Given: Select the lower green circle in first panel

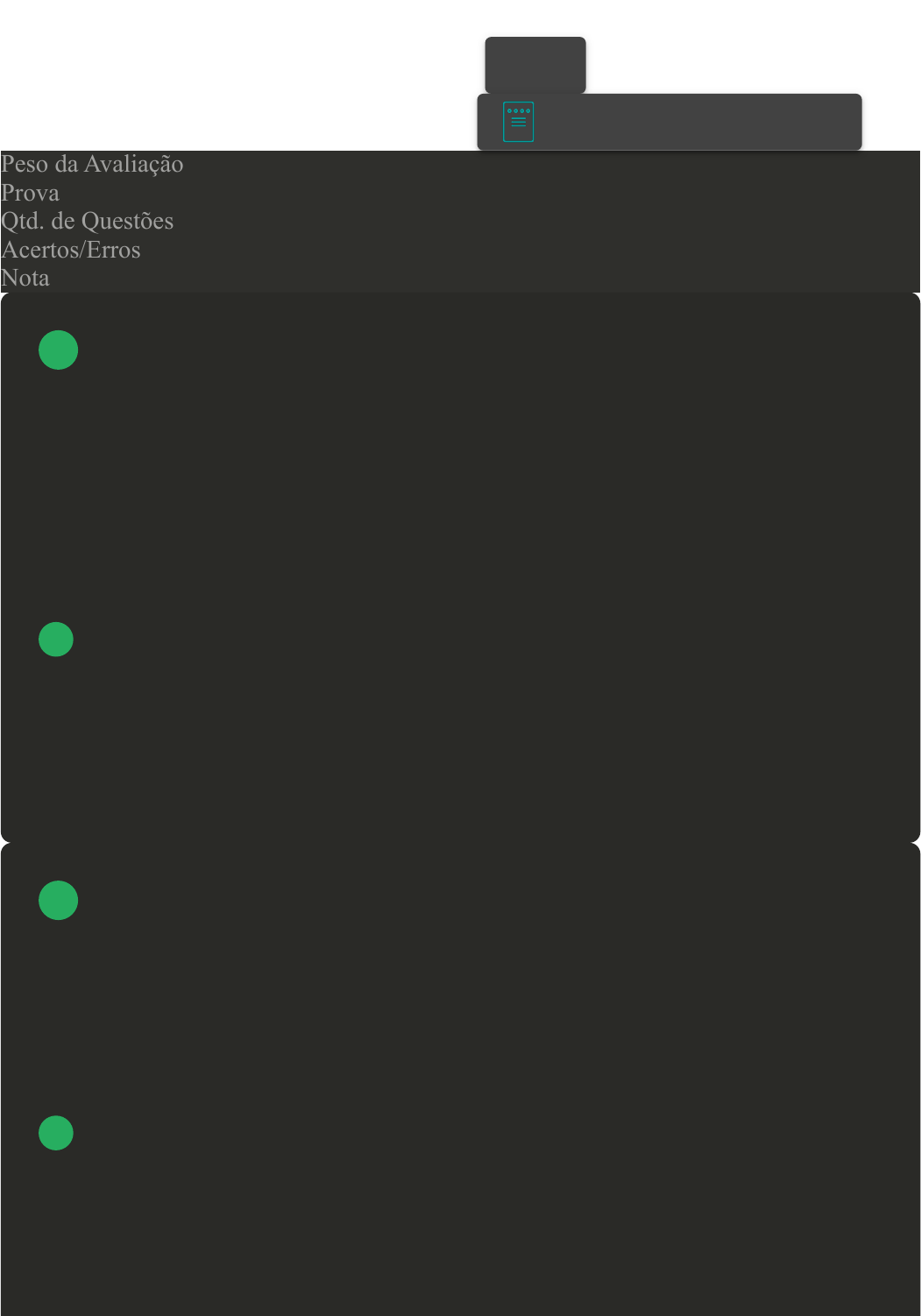Looking at the screenshot, I should click(55, 640).
